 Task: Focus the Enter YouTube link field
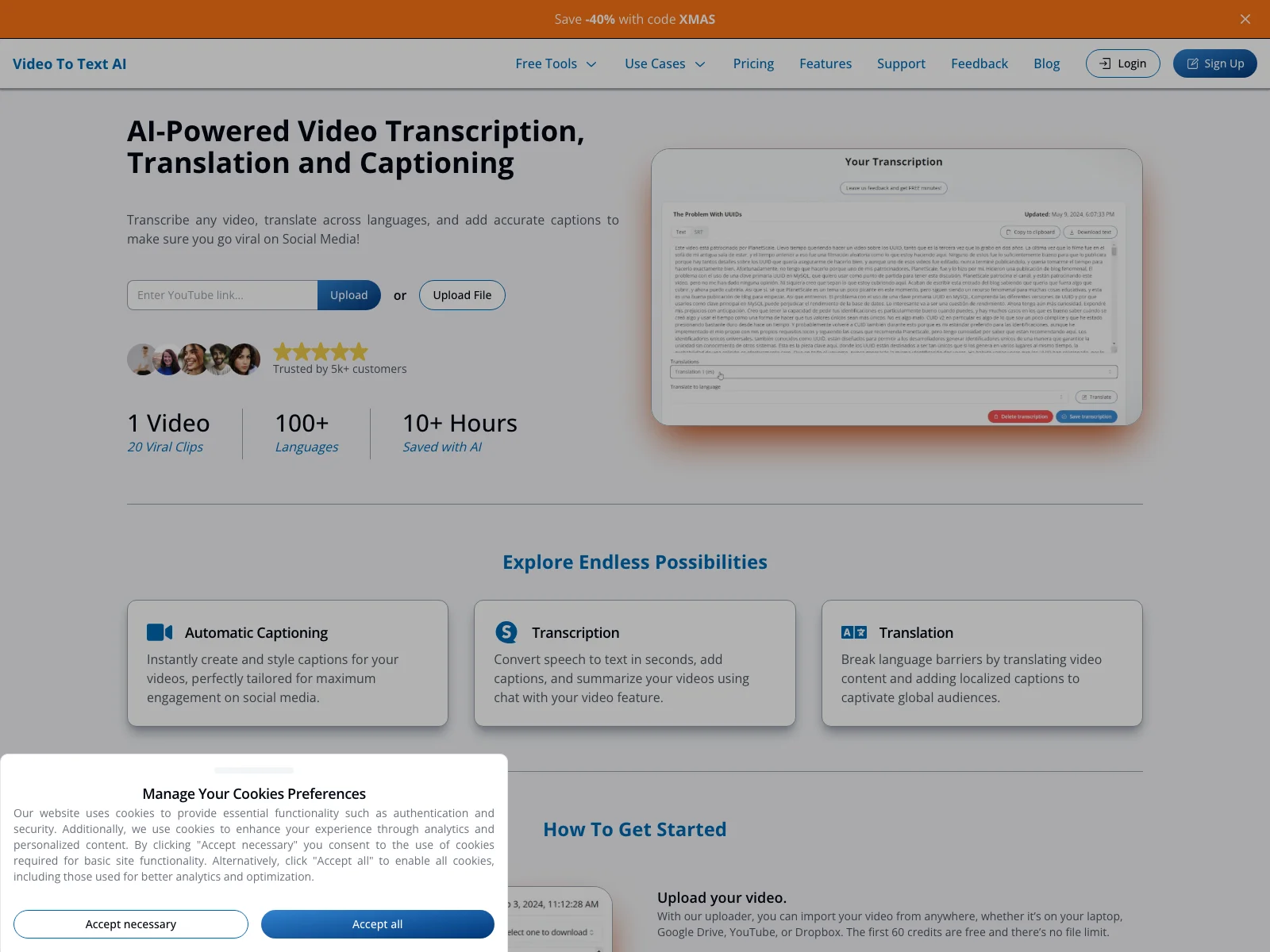click(x=222, y=295)
